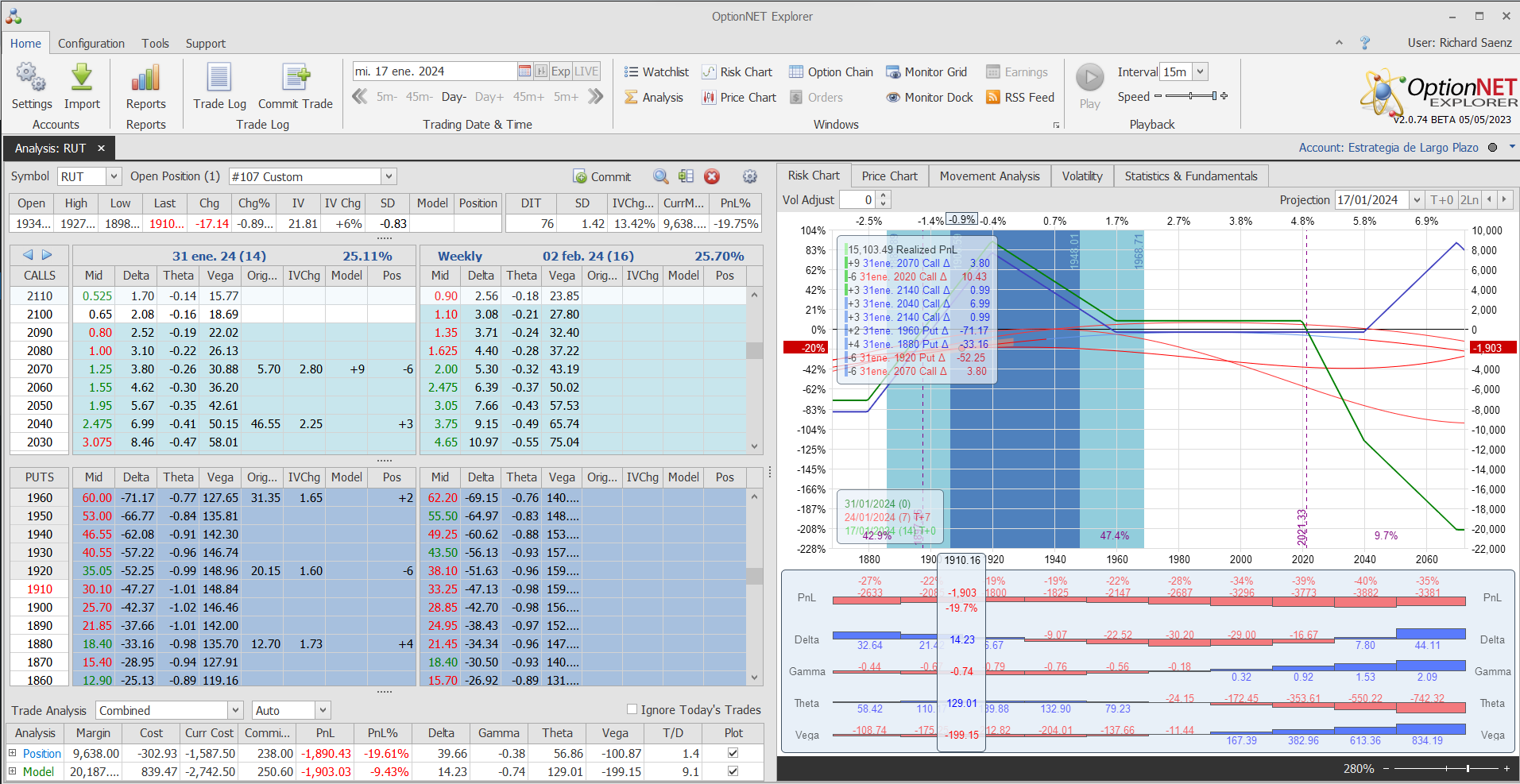This screenshot has width=1520, height=784.
Task: Click the zoom plus button at bottom right
Action: [x=1506, y=768]
